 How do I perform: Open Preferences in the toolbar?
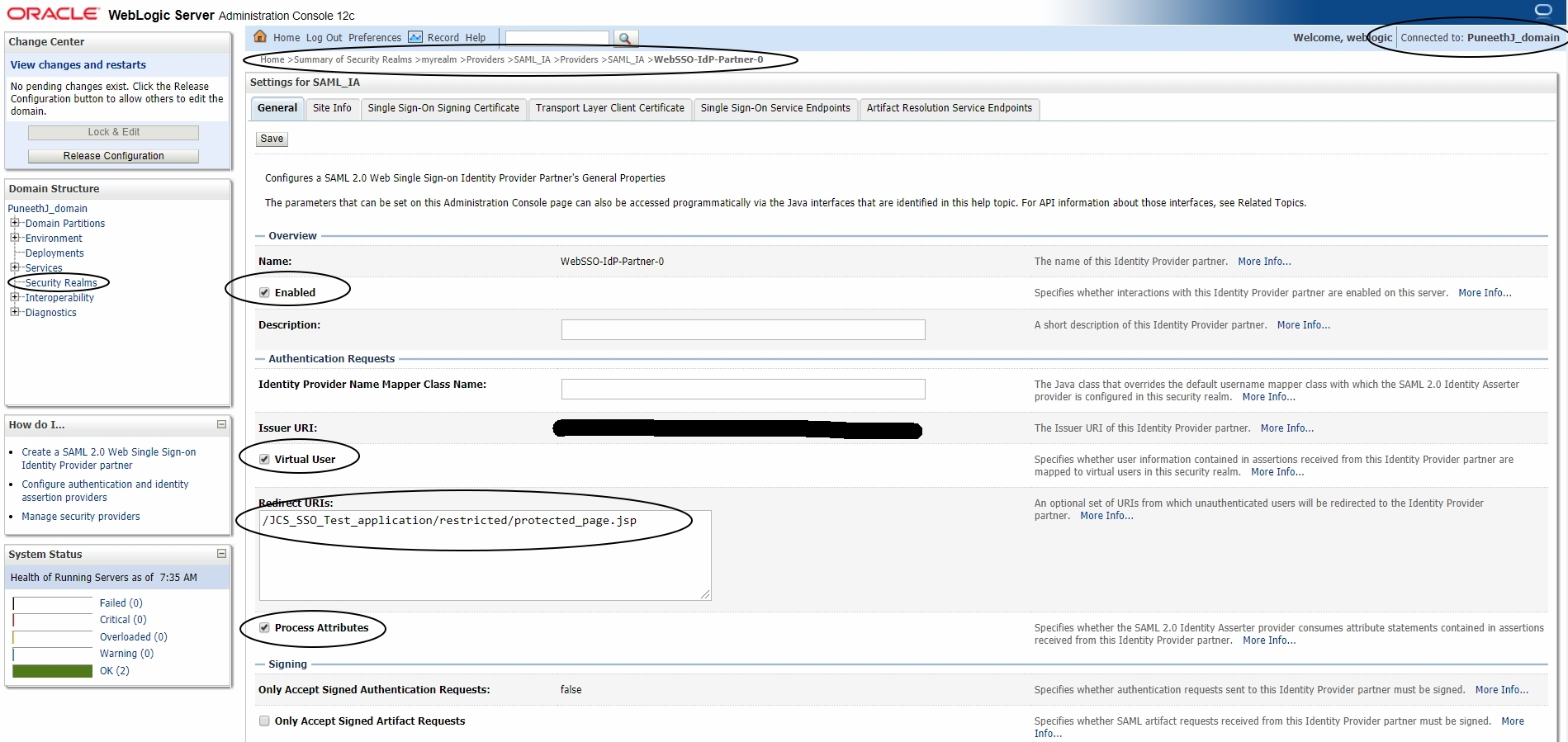(375, 38)
